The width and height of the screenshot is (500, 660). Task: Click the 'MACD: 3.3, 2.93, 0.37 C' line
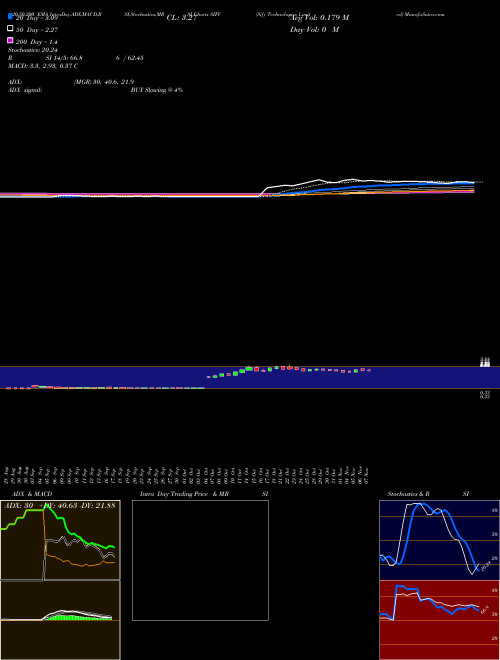[x=43, y=66]
